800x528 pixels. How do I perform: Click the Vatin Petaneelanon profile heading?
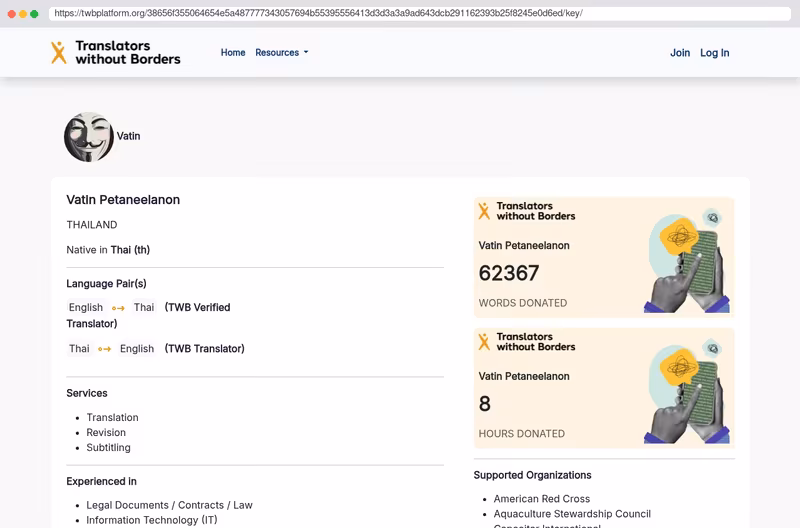123,200
